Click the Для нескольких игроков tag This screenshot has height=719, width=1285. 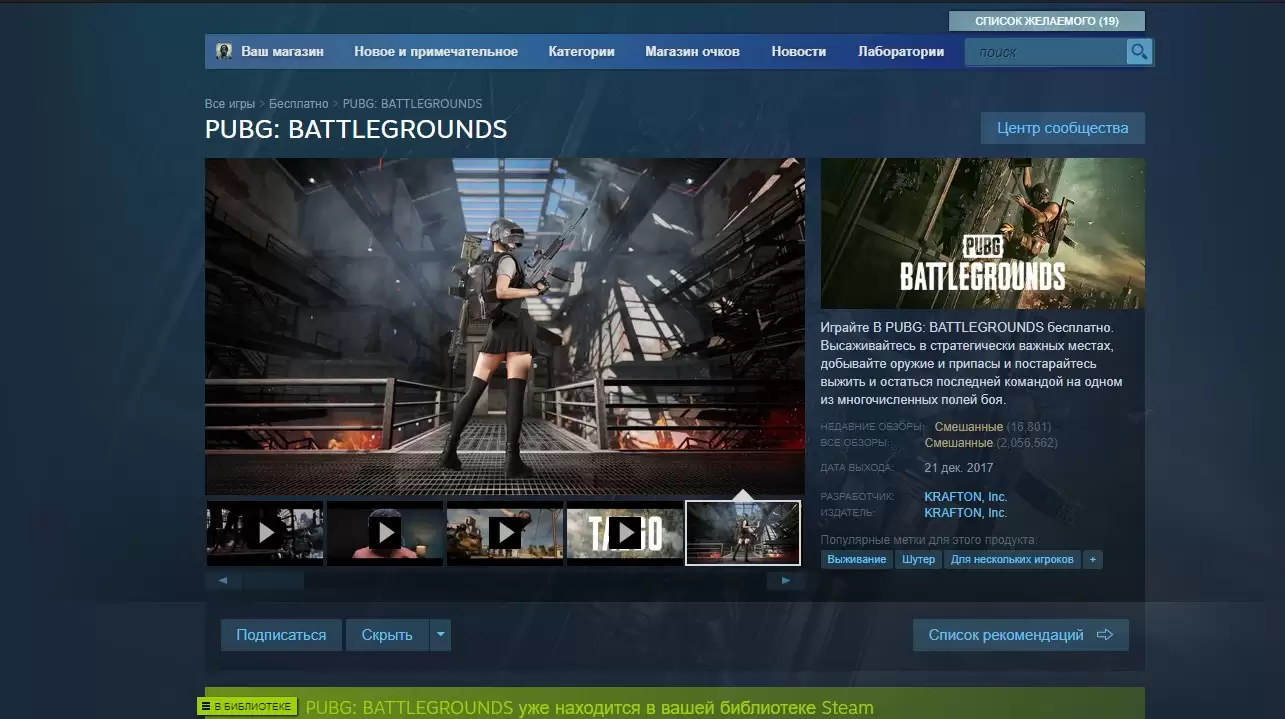click(1012, 560)
